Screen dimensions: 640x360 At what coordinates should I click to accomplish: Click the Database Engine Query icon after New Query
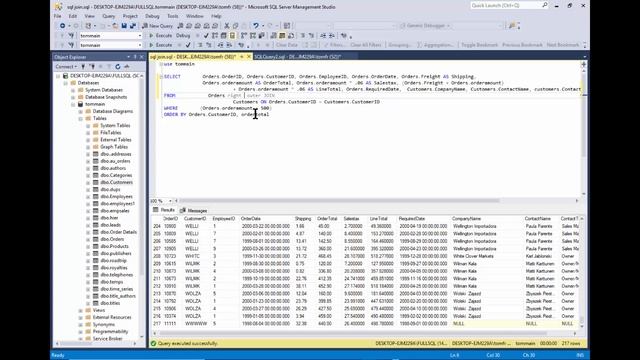point(180,26)
